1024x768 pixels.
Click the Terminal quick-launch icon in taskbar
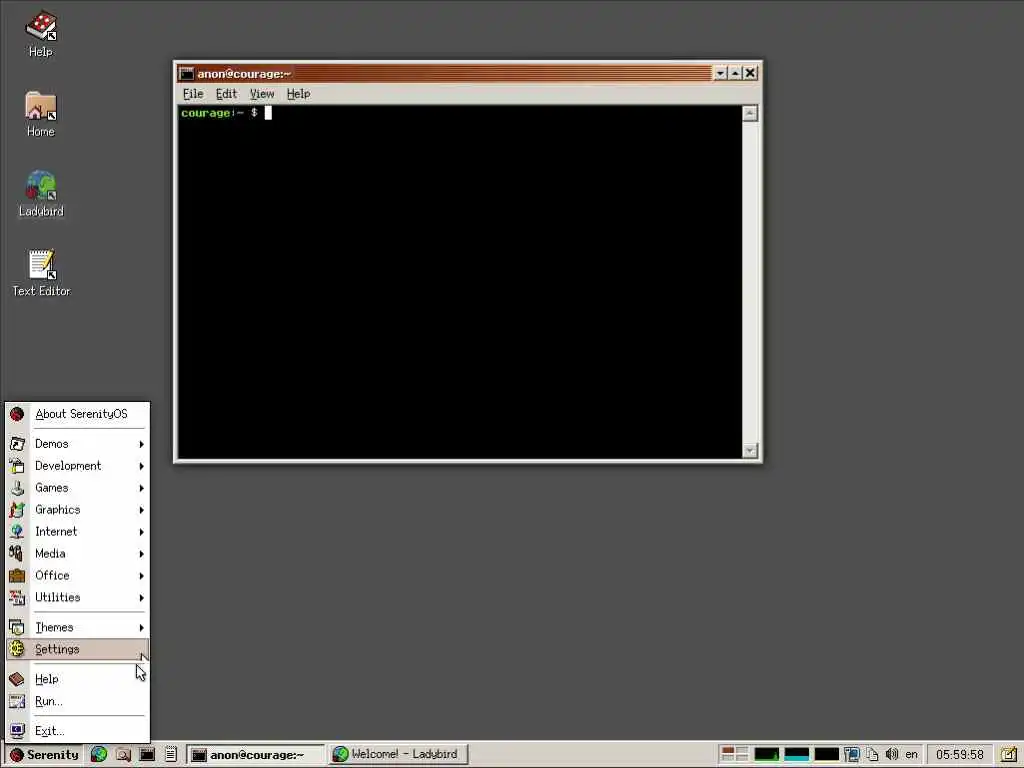(148, 754)
